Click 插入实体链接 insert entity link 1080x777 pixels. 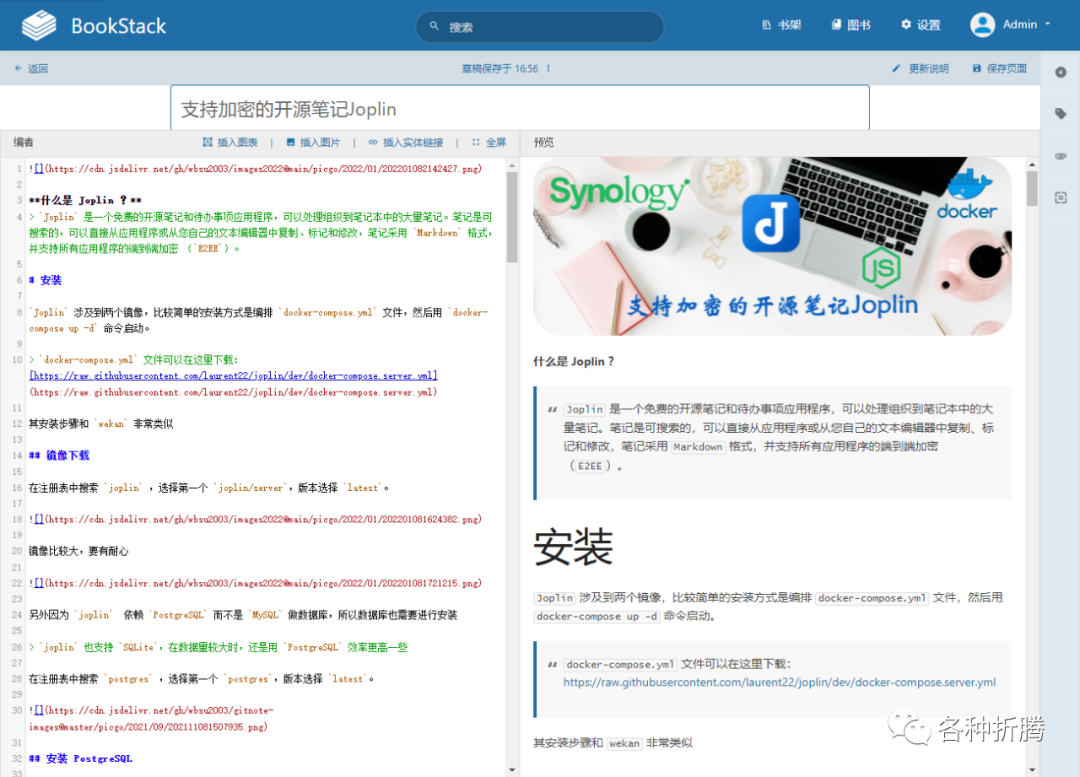click(406, 142)
